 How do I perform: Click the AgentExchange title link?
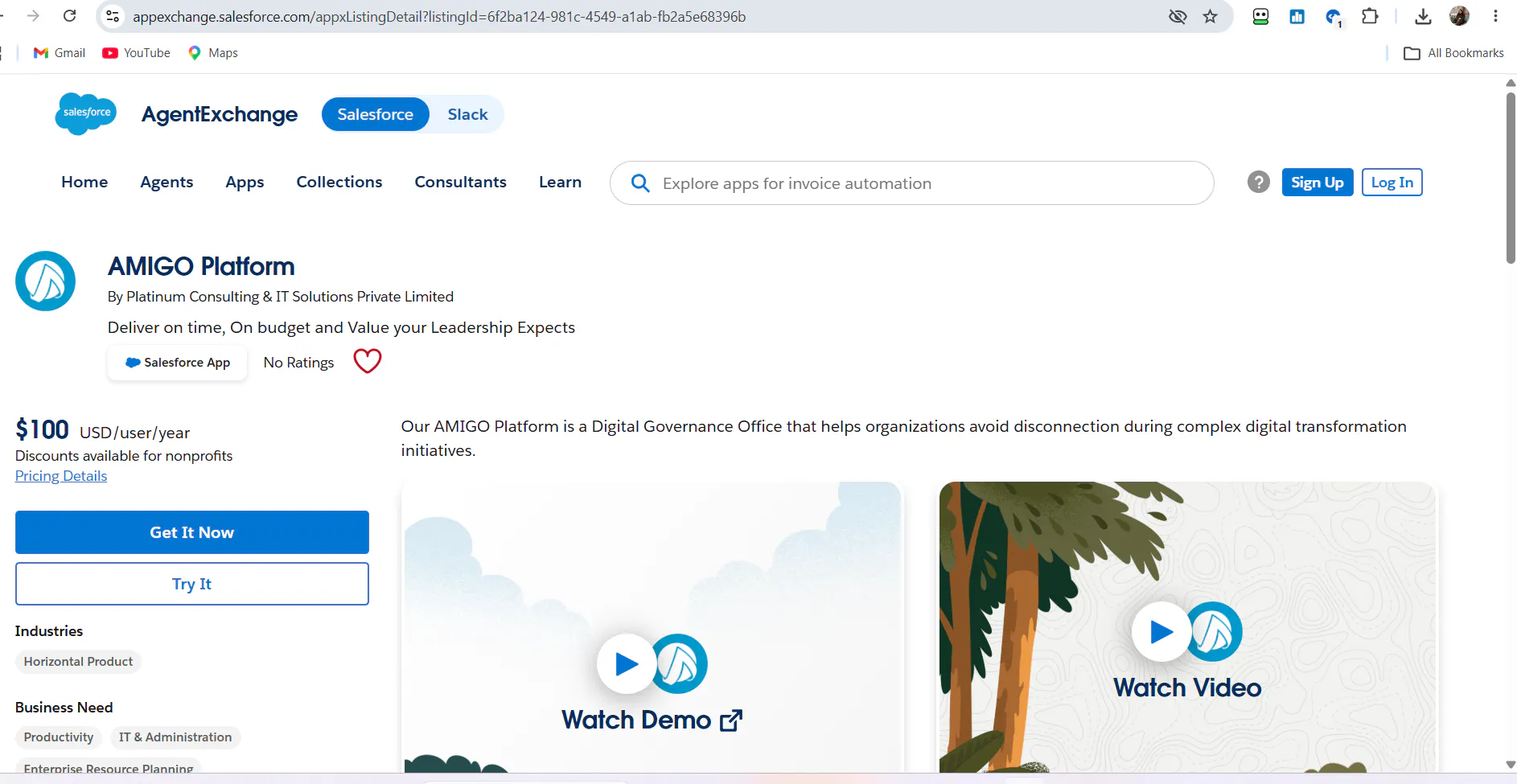coord(220,115)
